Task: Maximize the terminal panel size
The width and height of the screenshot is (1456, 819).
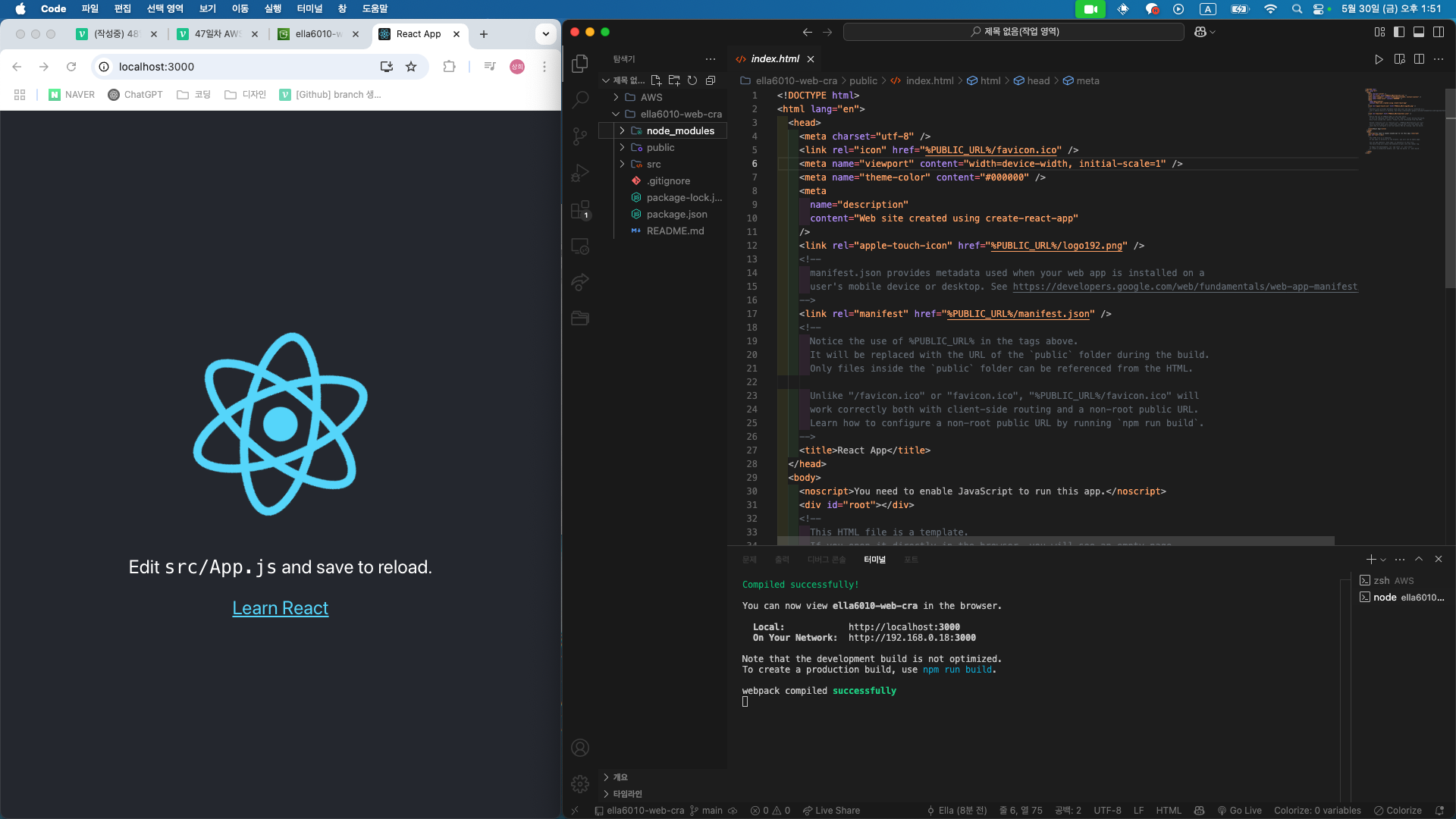Action: tap(1419, 559)
